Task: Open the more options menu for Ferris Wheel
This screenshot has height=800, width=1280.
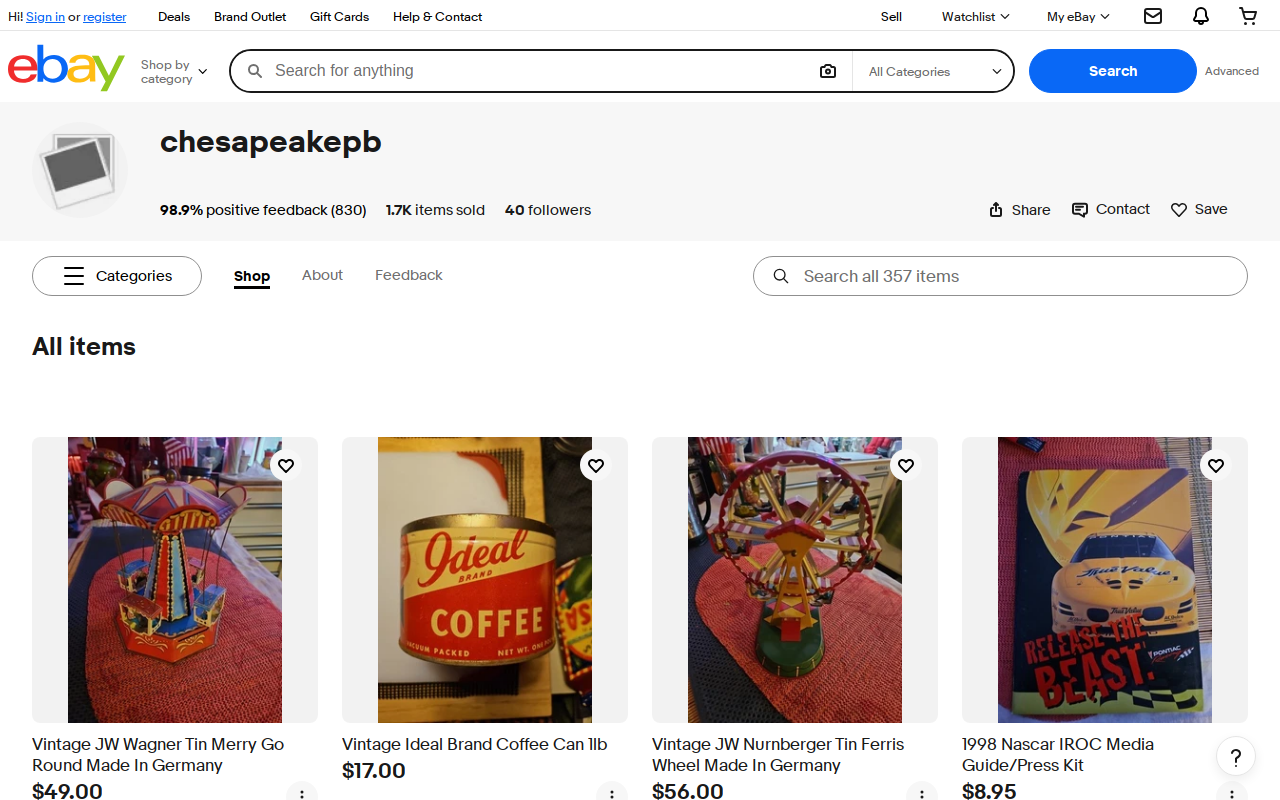Action: click(x=921, y=793)
